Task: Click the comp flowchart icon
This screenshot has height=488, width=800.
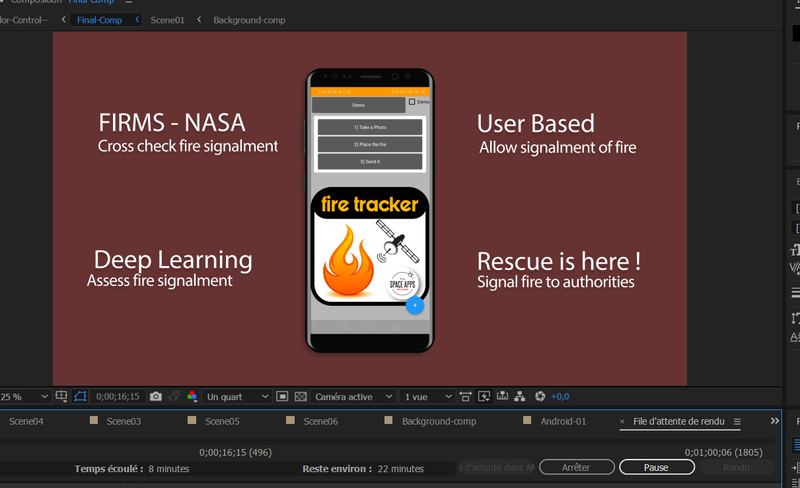Action: (x=519, y=397)
